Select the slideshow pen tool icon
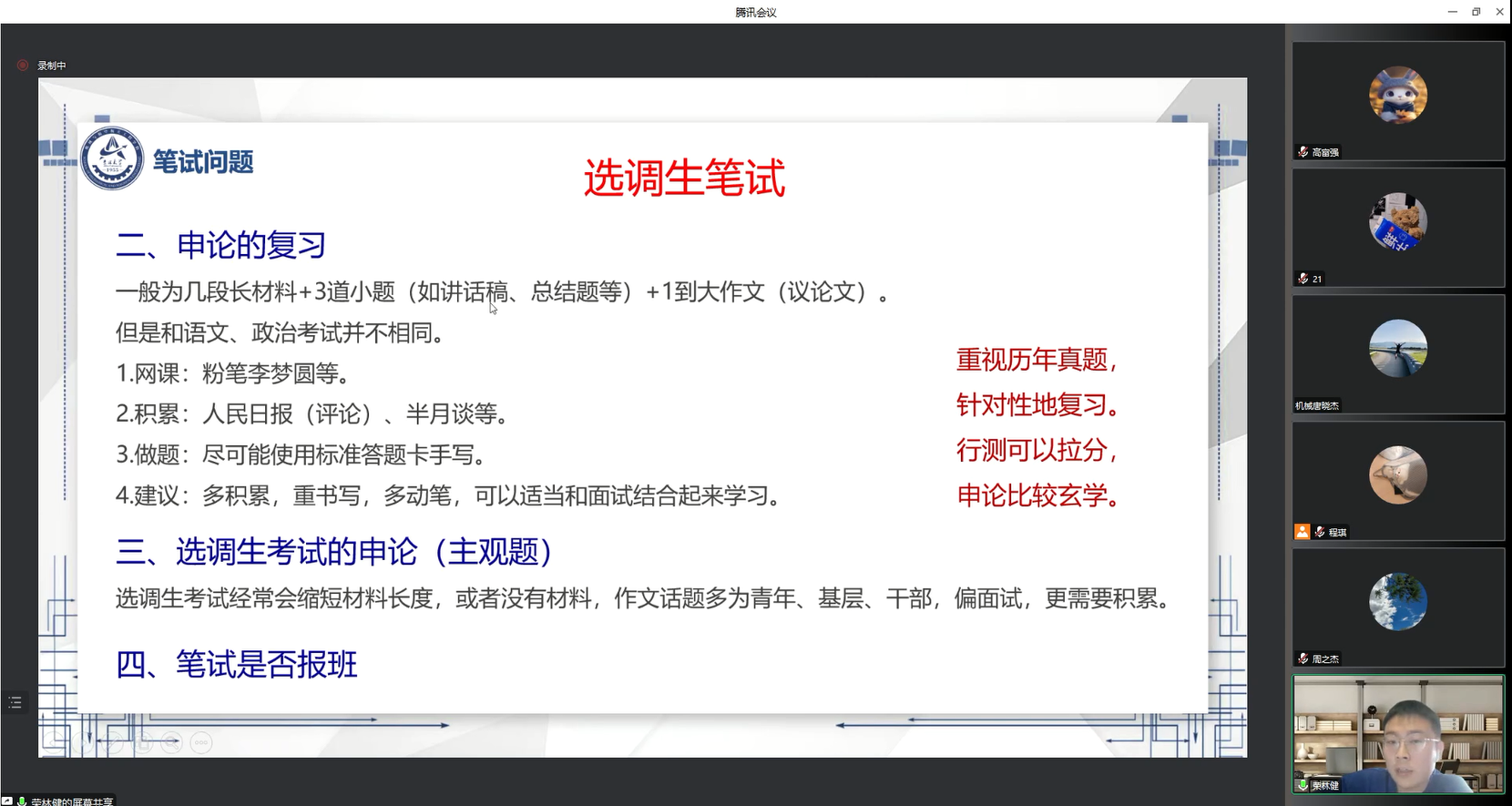The height and width of the screenshot is (806, 1512). click(114, 742)
